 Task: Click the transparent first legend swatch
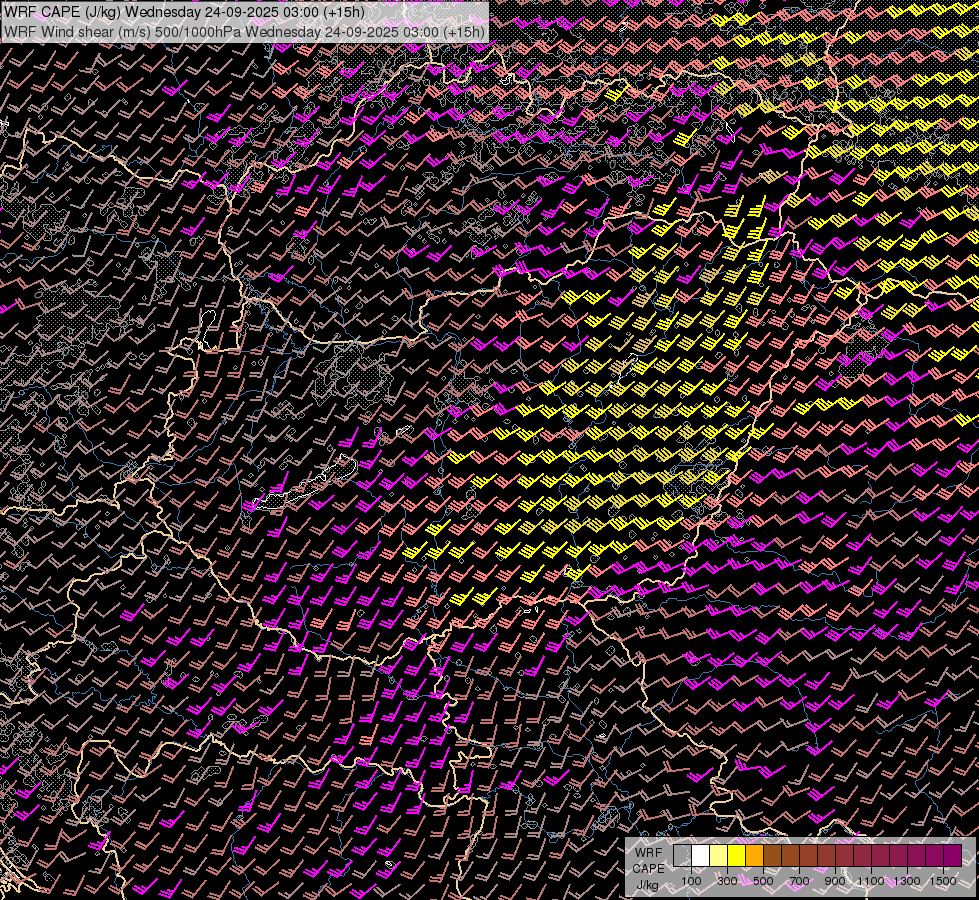(682, 855)
